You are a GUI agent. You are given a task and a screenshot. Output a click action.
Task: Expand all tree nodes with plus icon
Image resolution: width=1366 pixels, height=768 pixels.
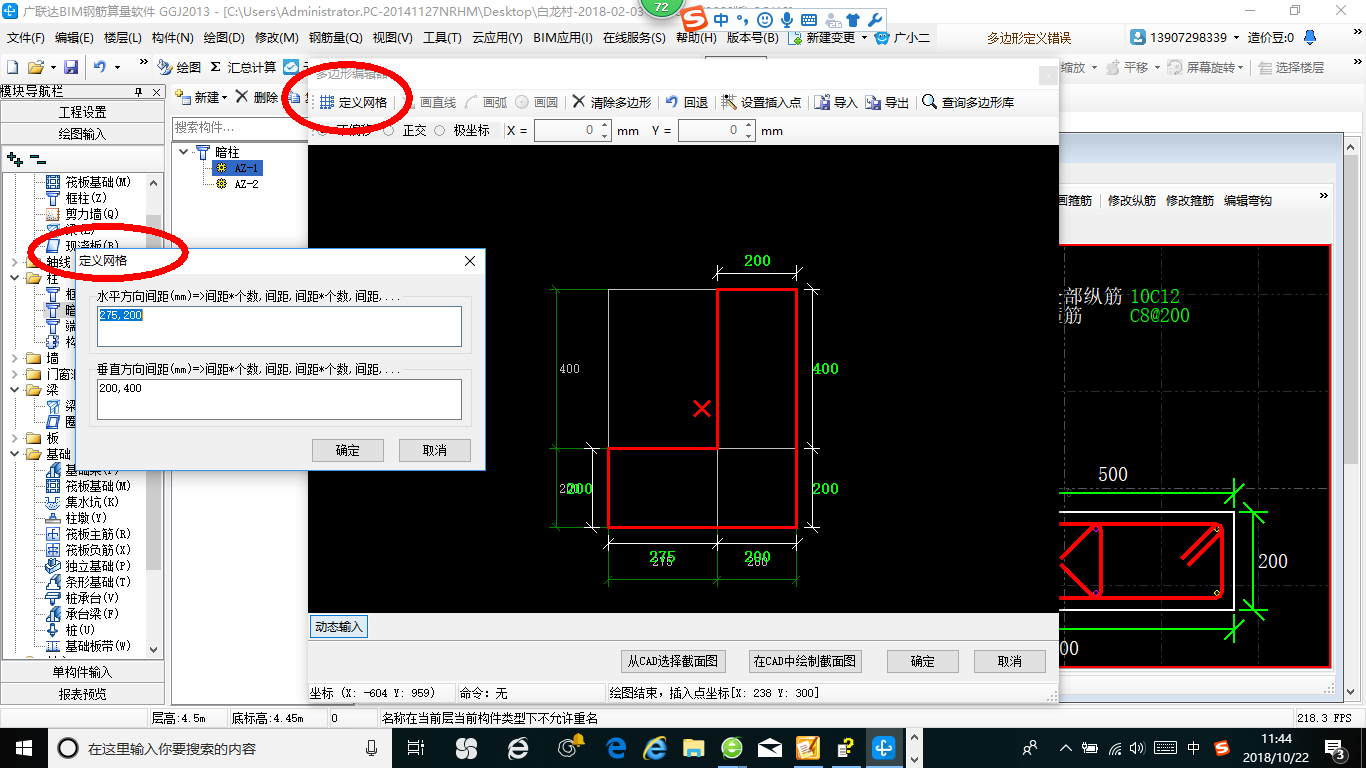[14, 158]
